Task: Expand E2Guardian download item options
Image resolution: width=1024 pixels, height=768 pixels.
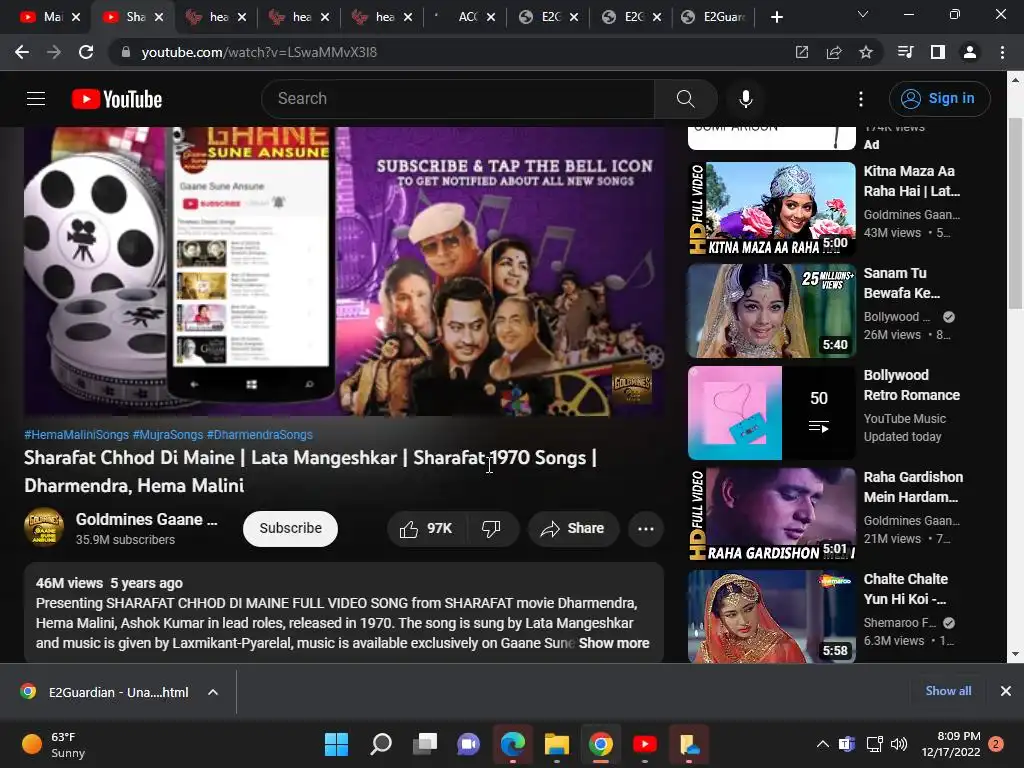Action: coord(213,692)
